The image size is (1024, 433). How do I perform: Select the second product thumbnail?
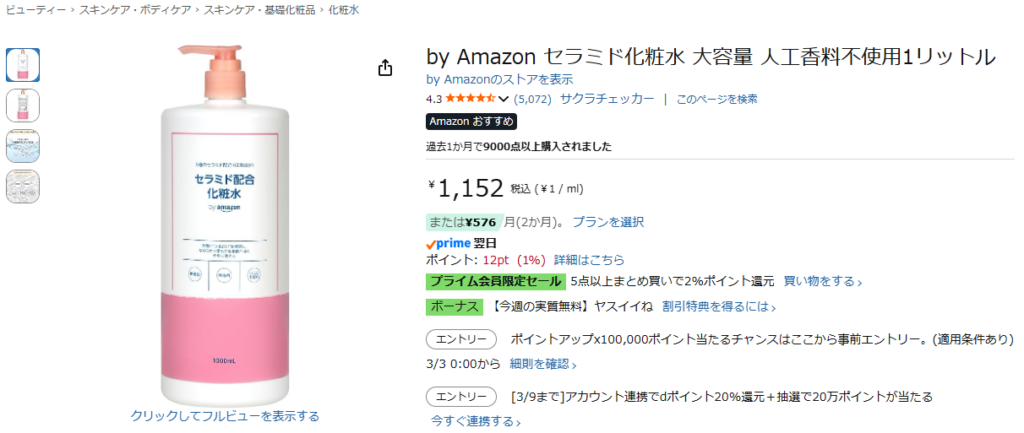click(23, 105)
